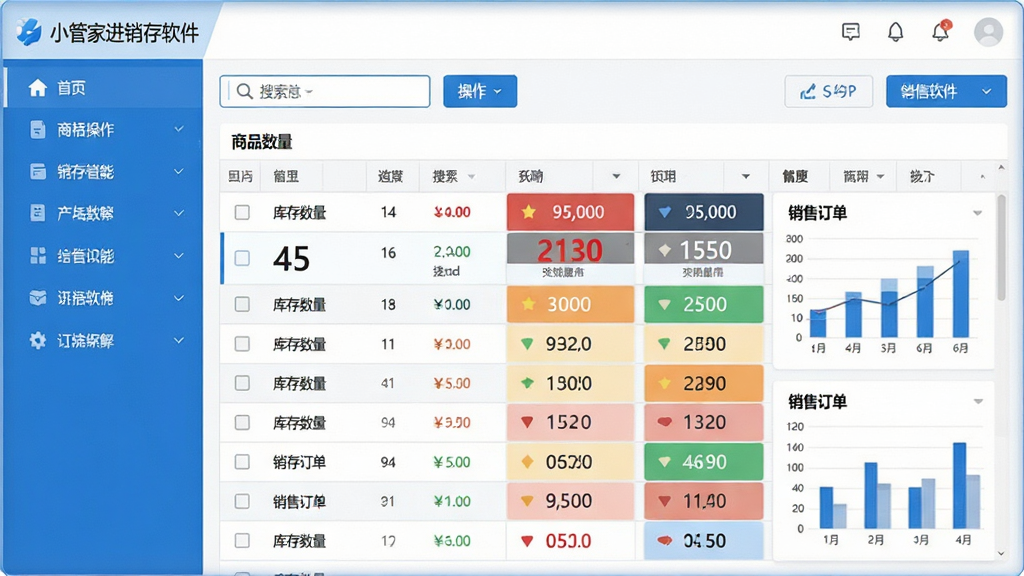Image resolution: width=1024 pixels, height=576 pixels.
Task: Select the second sidebar menu item label
Action: pyautogui.click(x=86, y=129)
